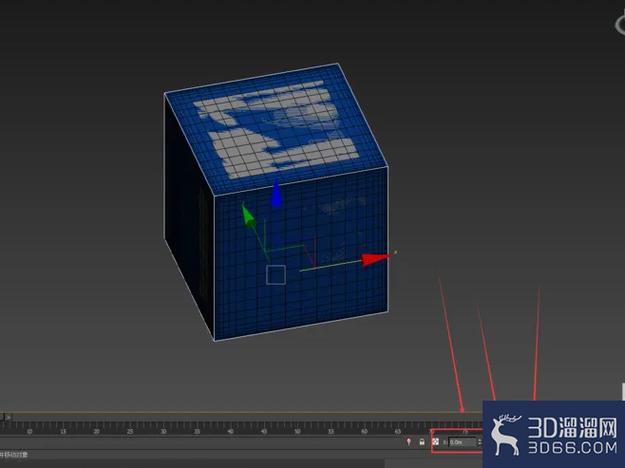Viewport: 625px width, 468px height.
Task: Jump to frame 20 on the track bar
Action: coord(96,431)
